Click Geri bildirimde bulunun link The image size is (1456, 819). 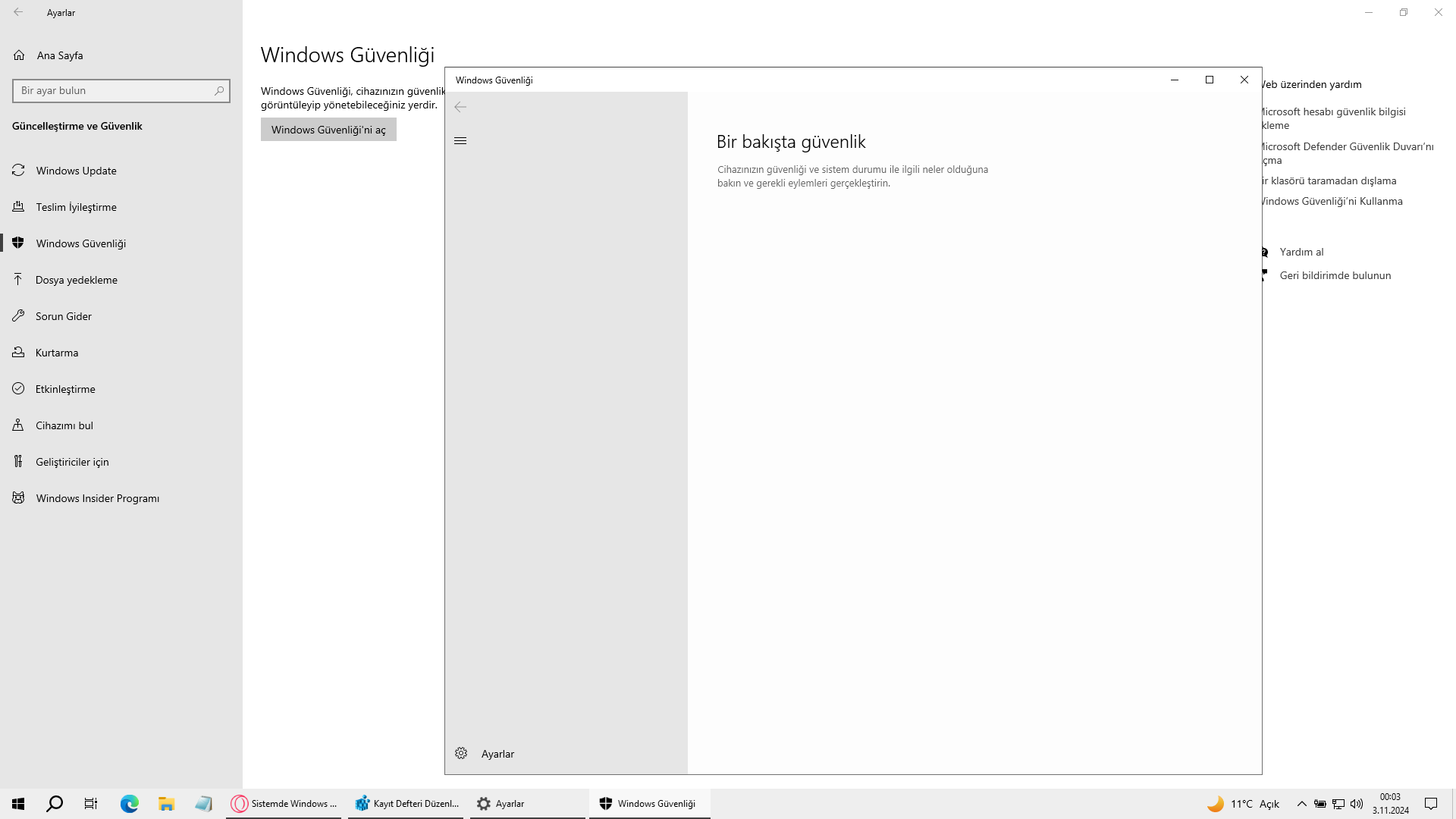(1335, 275)
